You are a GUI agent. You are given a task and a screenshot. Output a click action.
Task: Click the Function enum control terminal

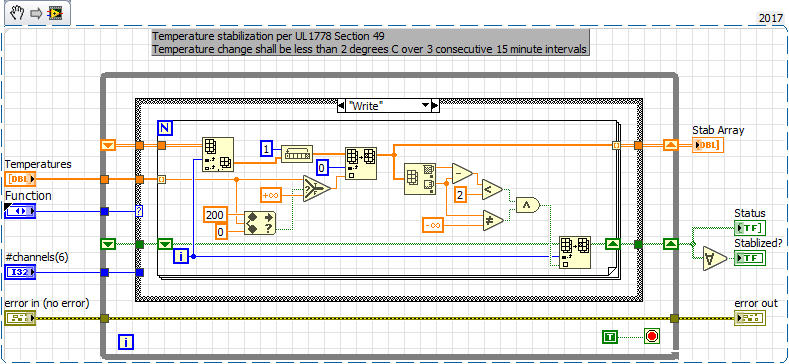(x=20, y=211)
